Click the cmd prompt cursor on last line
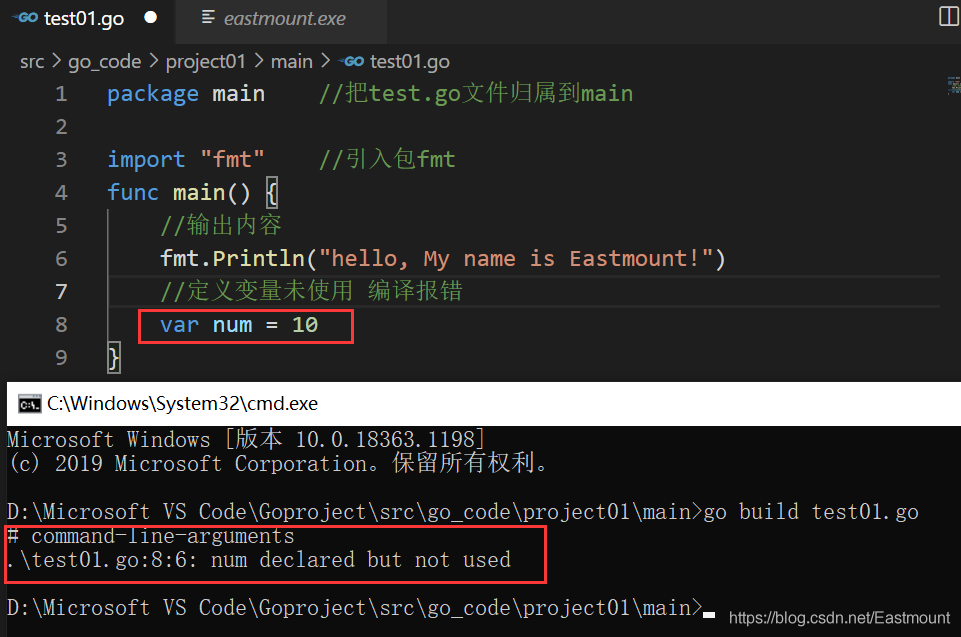This screenshot has width=961, height=637. click(708, 615)
